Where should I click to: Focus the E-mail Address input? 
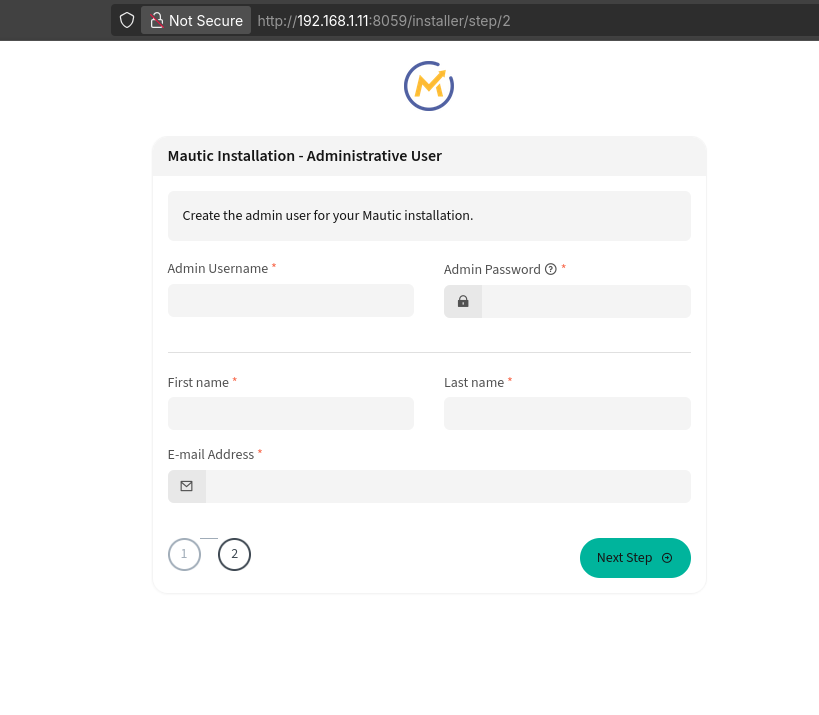(447, 486)
